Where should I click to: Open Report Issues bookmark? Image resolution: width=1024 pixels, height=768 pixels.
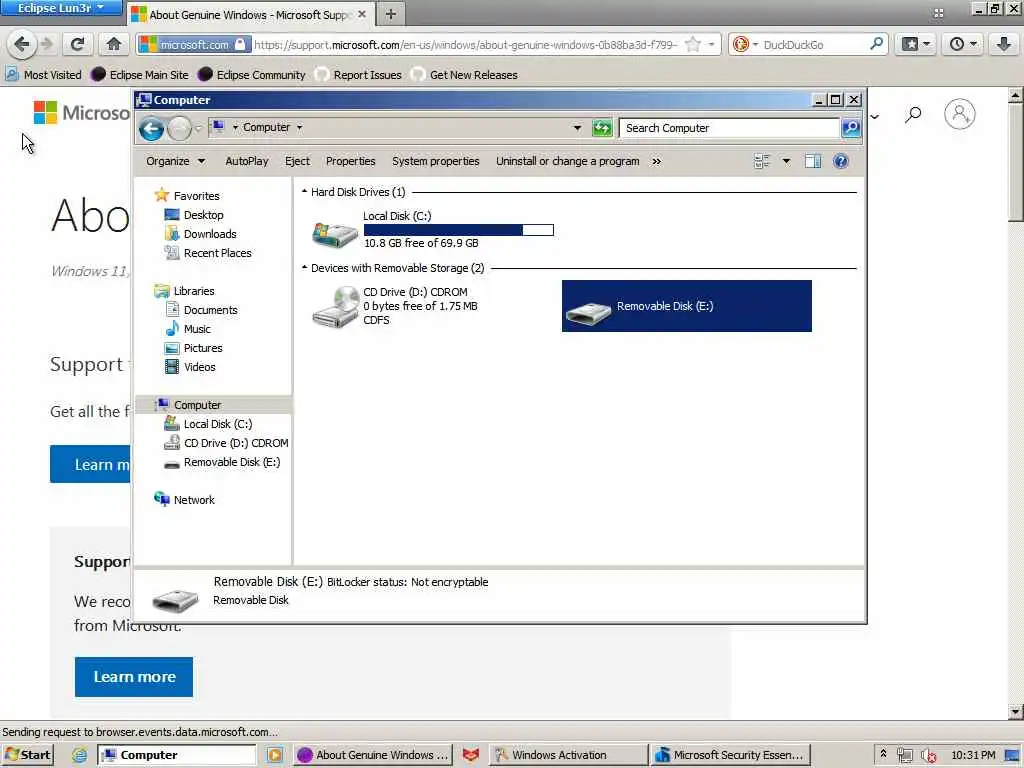pyautogui.click(x=358, y=74)
